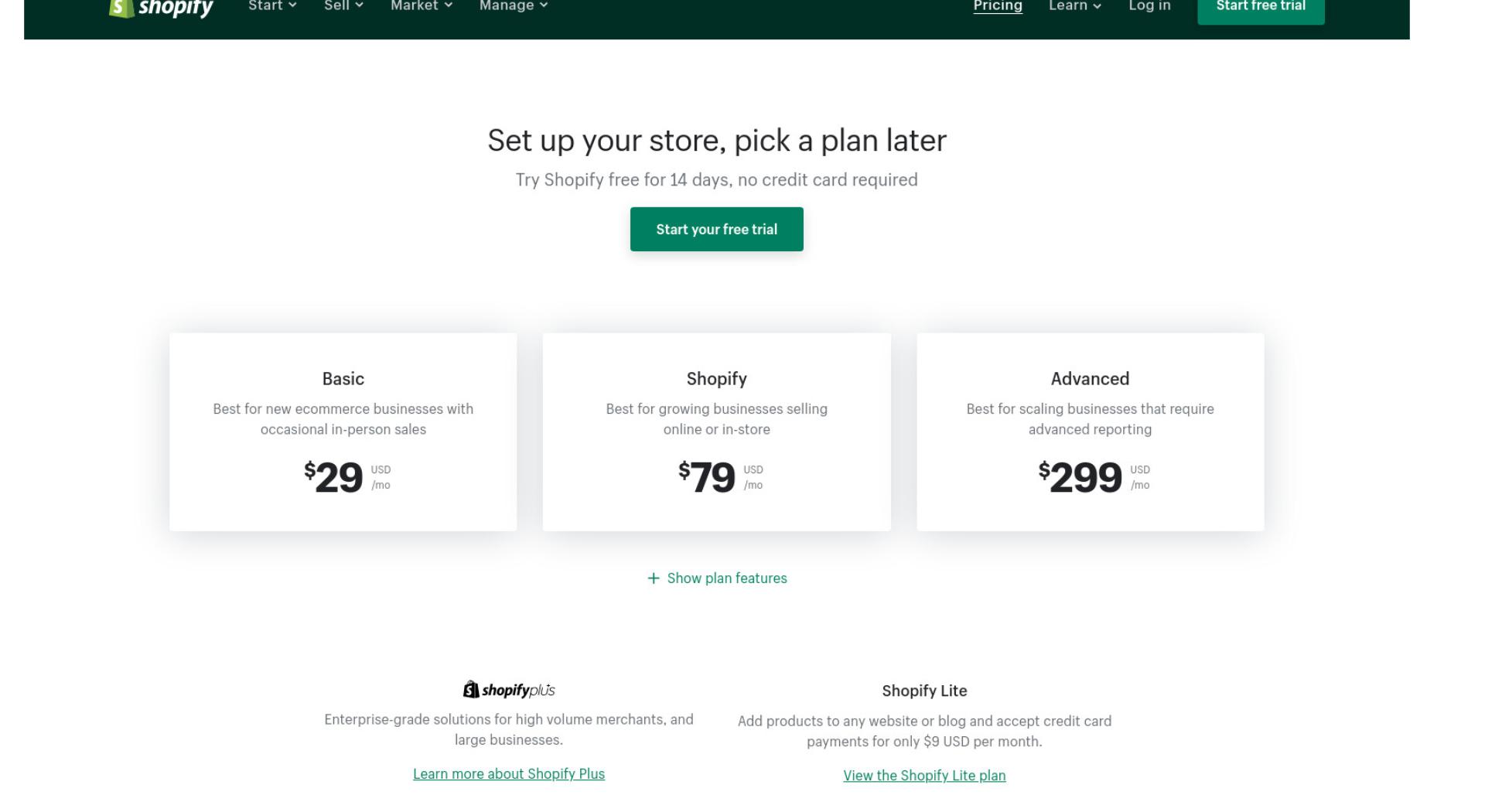Viewport: 1485px width, 812px height.
Task: Go to the Pricing page
Action: coord(998,6)
